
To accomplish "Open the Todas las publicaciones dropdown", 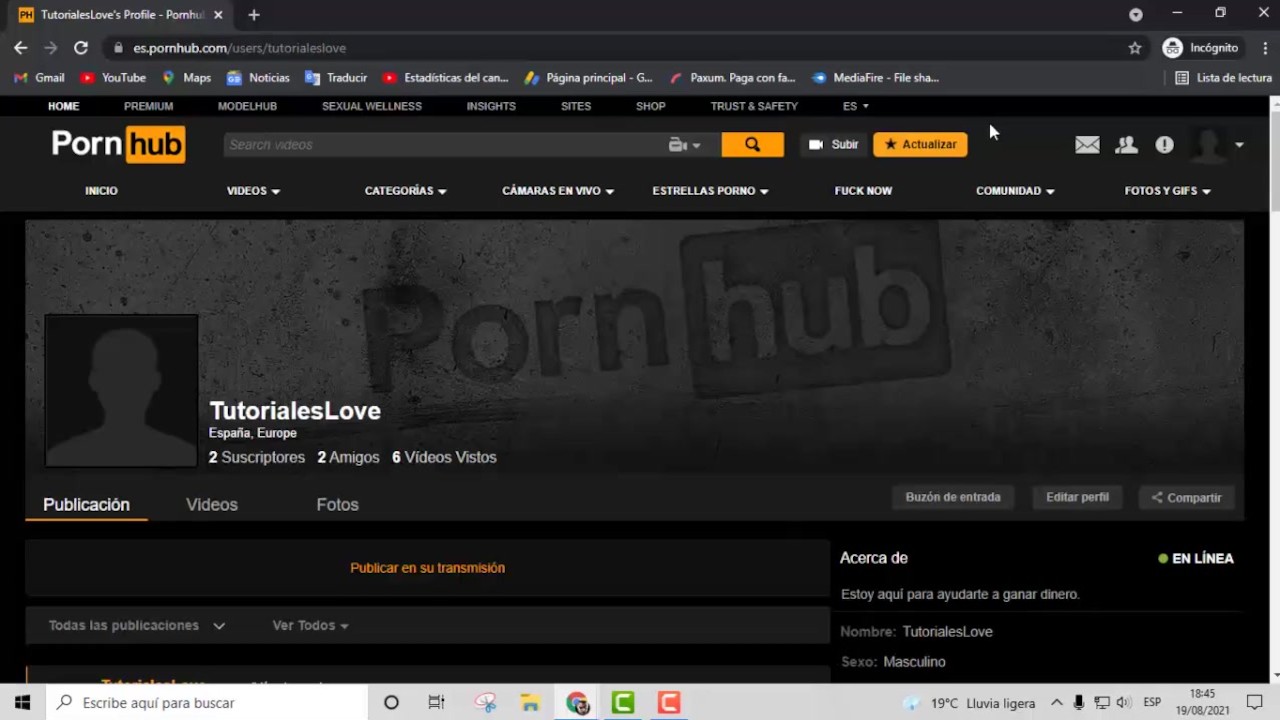I will [x=136, y=626].
